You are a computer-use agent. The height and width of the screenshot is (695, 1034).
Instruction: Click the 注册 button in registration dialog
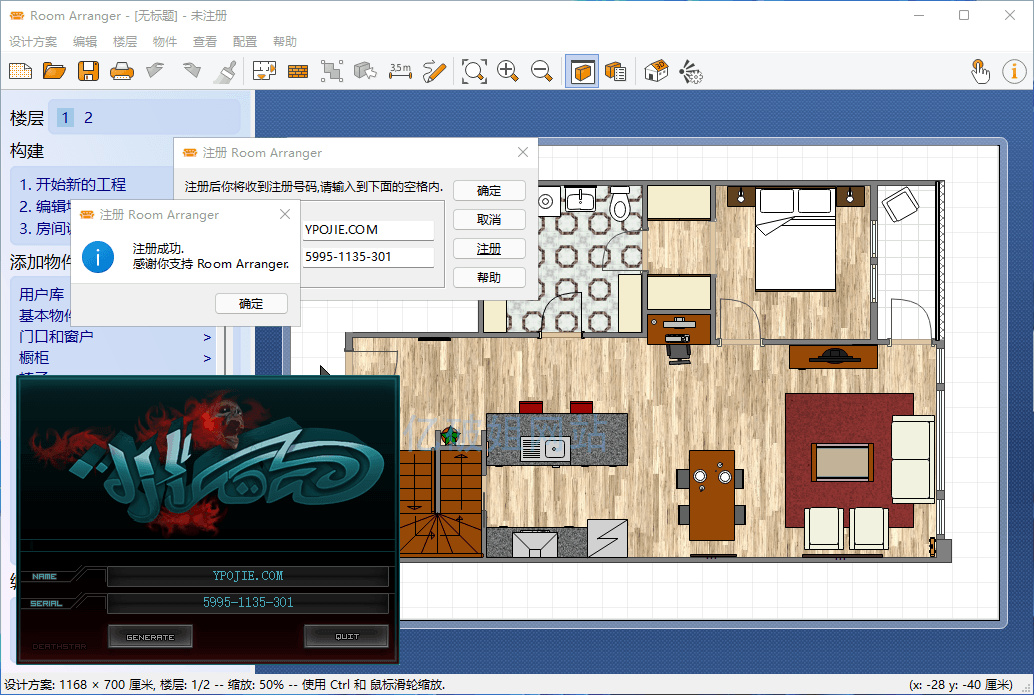(x=489, y=248)
